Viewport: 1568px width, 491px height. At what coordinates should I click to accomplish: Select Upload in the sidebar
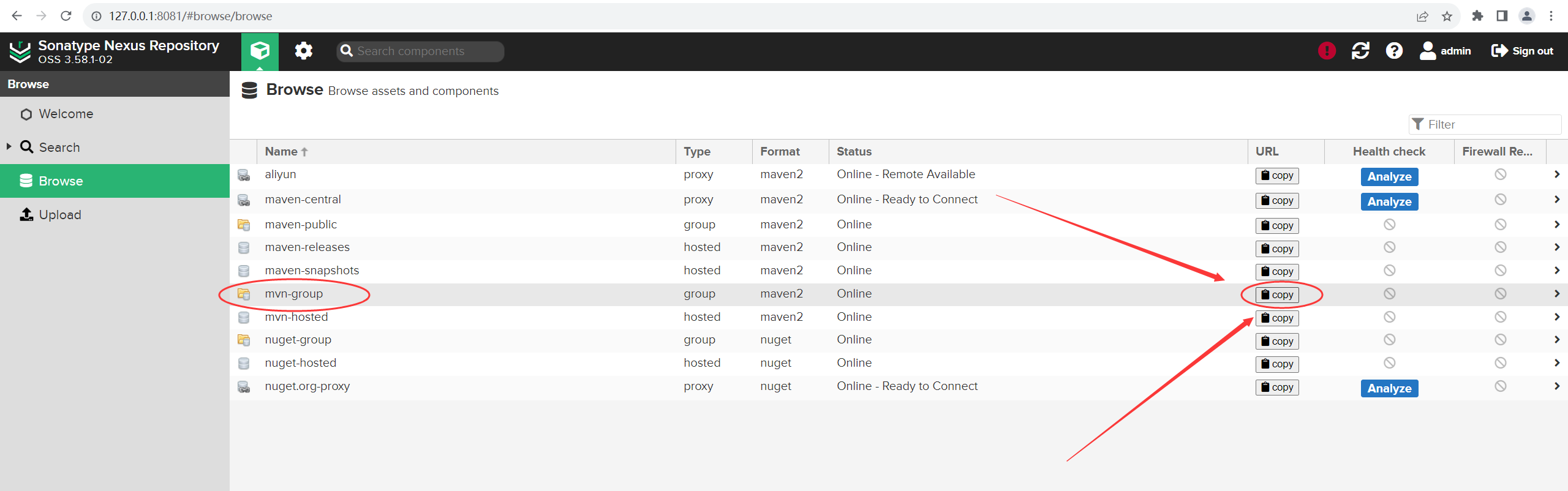[59, 215]
